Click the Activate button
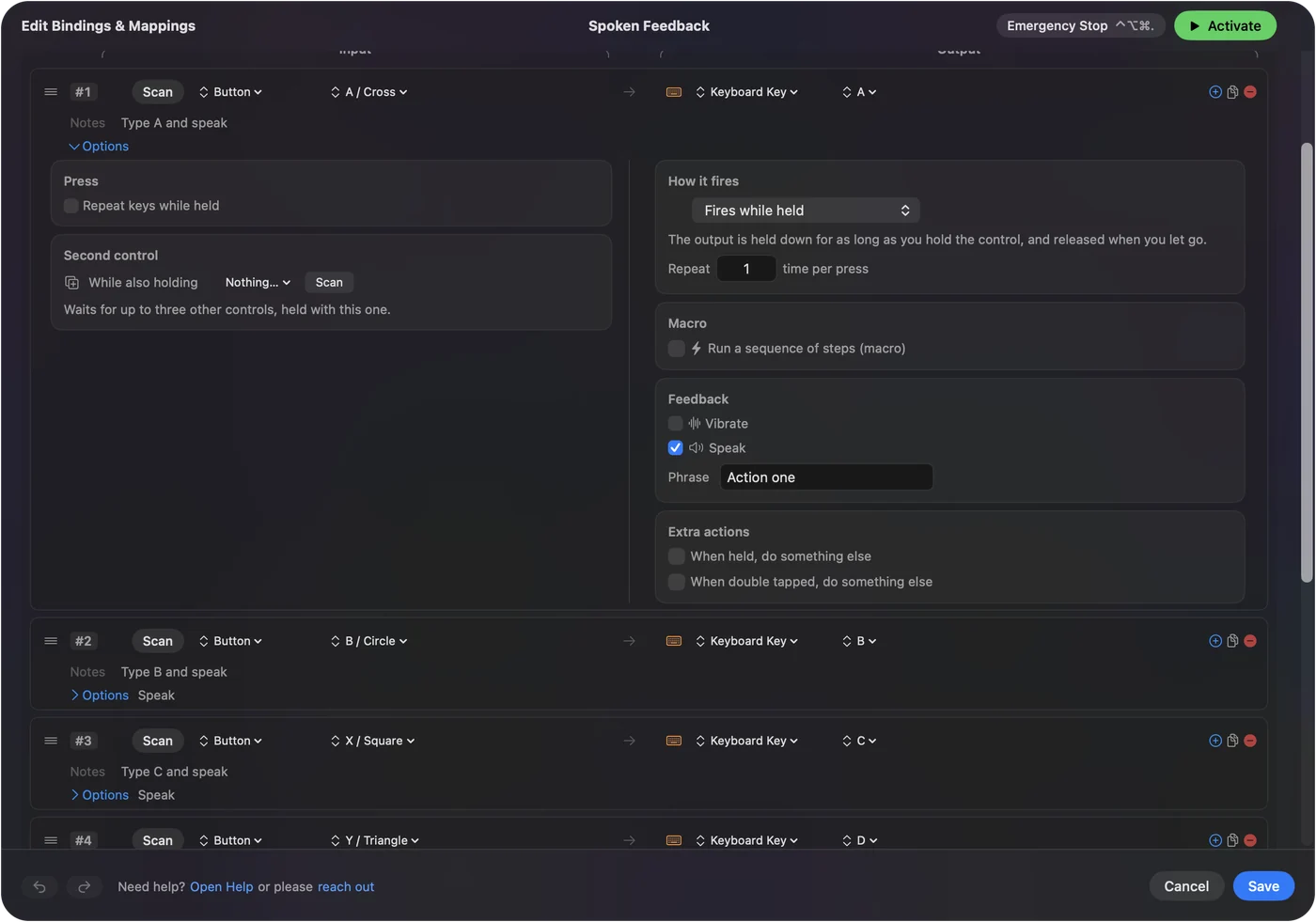The width and height of the screenshot is (1316, 922). click(x=1225, y=26)
